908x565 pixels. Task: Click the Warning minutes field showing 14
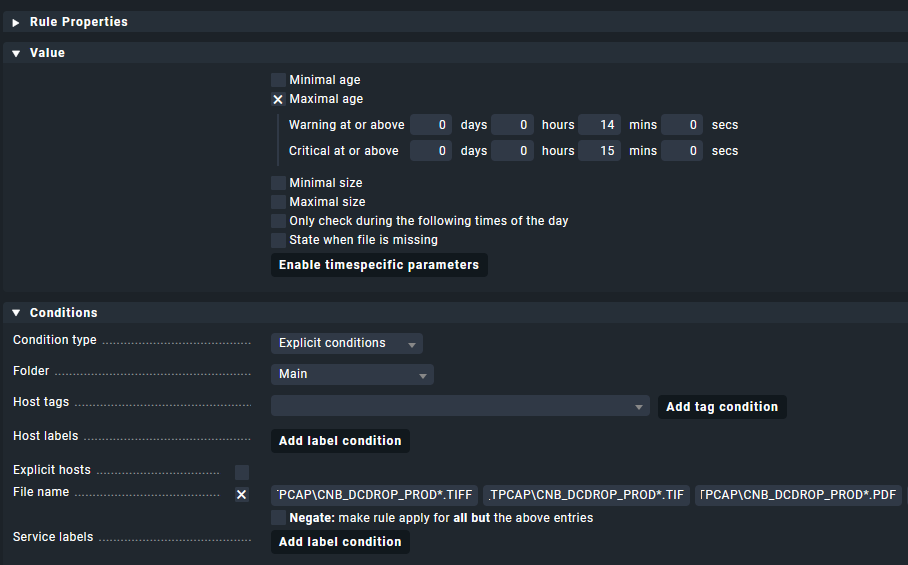coord(599,125)
